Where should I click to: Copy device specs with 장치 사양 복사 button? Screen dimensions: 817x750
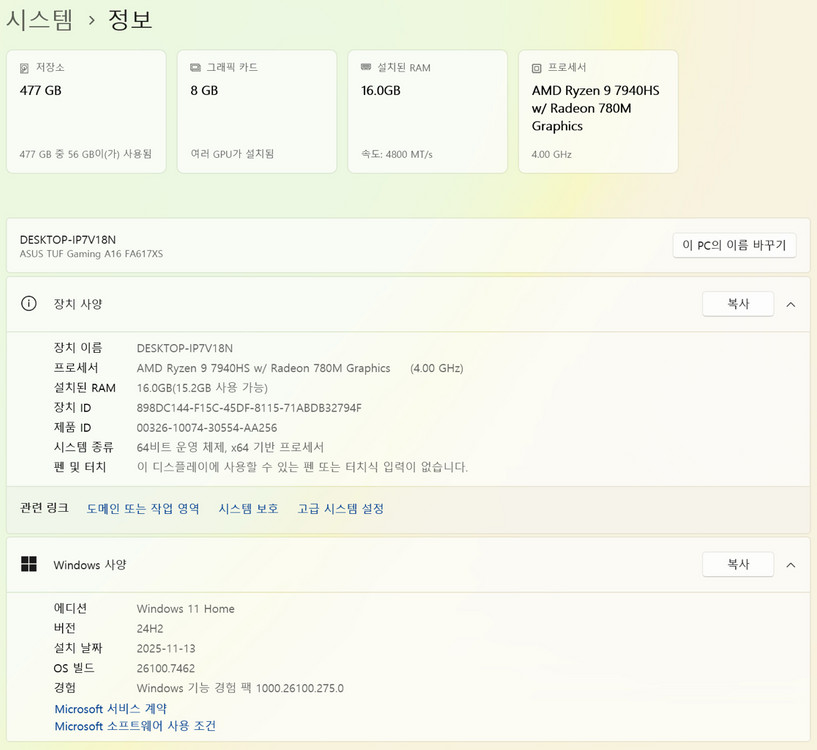[738, 304]
